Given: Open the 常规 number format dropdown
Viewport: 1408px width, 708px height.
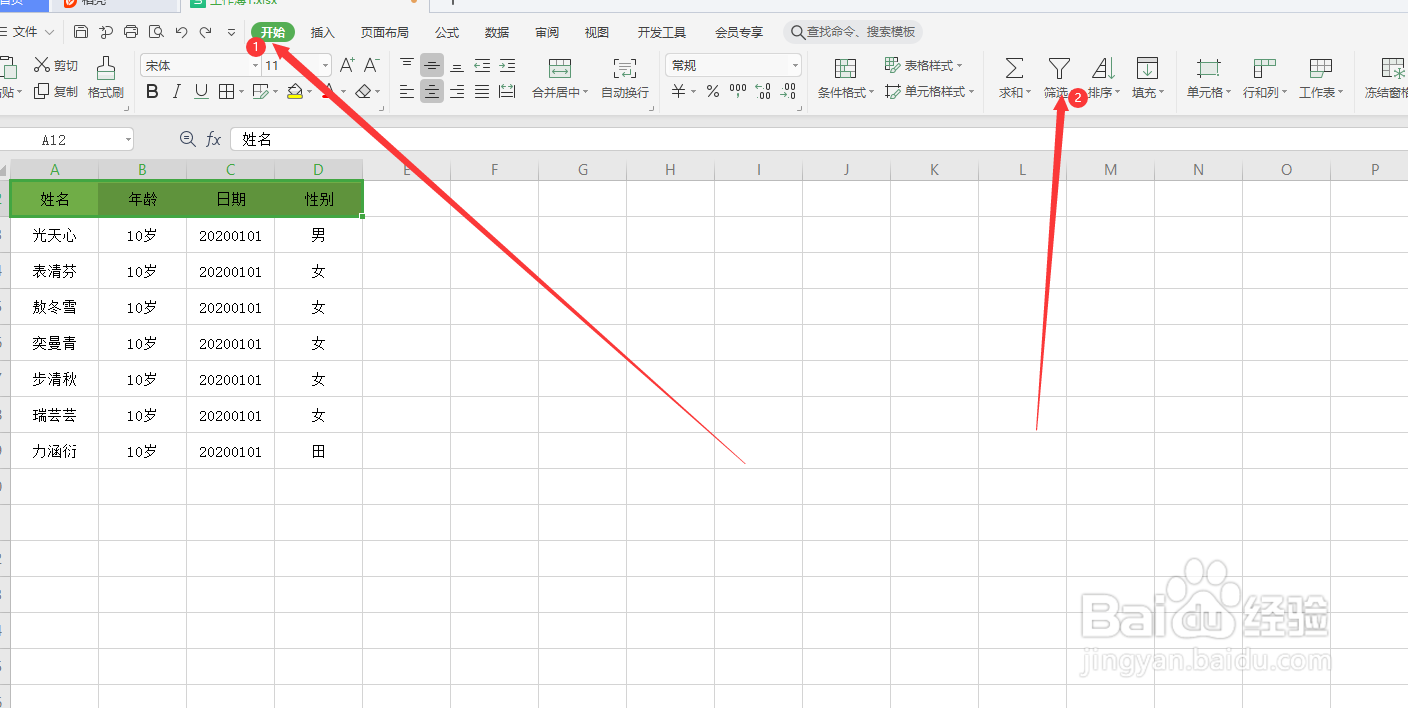Looking at the screenshot, I should coord(796,65).
